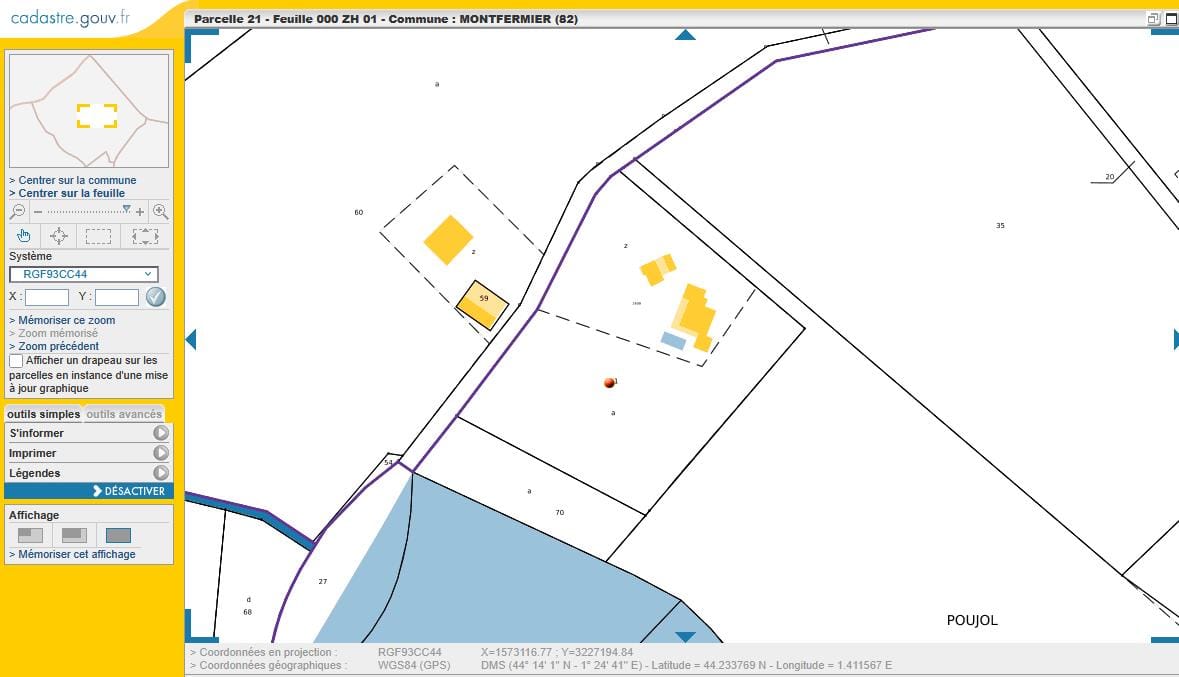
Task: Click the zoom level slider handle
Action: pyautogui.click(x=126, y=209)
